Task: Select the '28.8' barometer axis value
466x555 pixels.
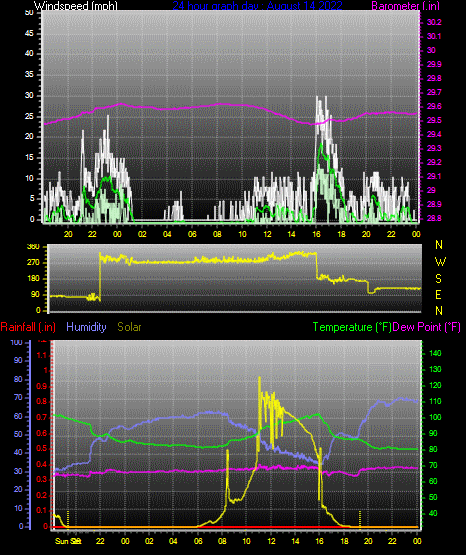Action: [434, 218]
